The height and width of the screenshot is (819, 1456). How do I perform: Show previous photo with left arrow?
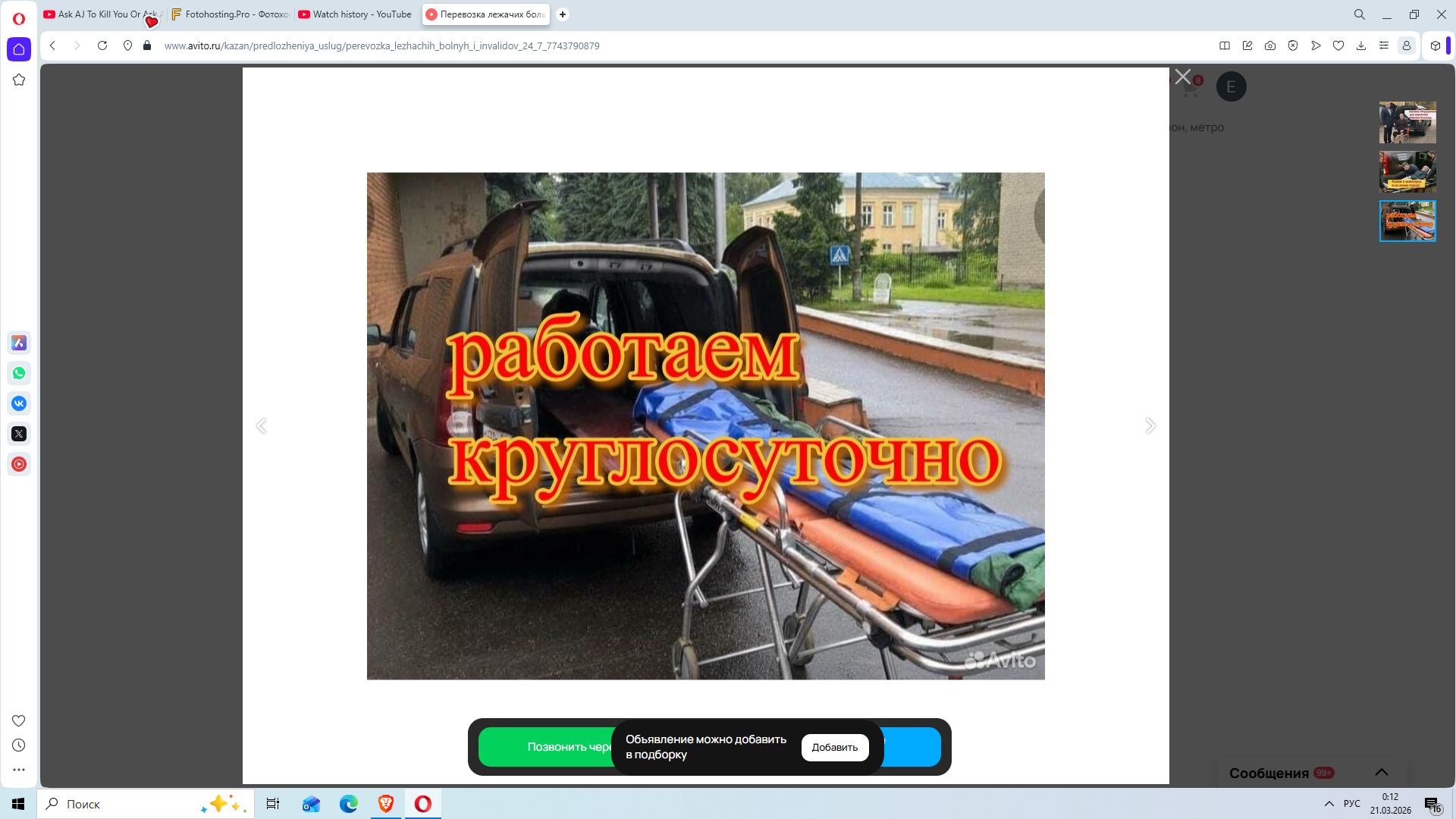[262, 425]
